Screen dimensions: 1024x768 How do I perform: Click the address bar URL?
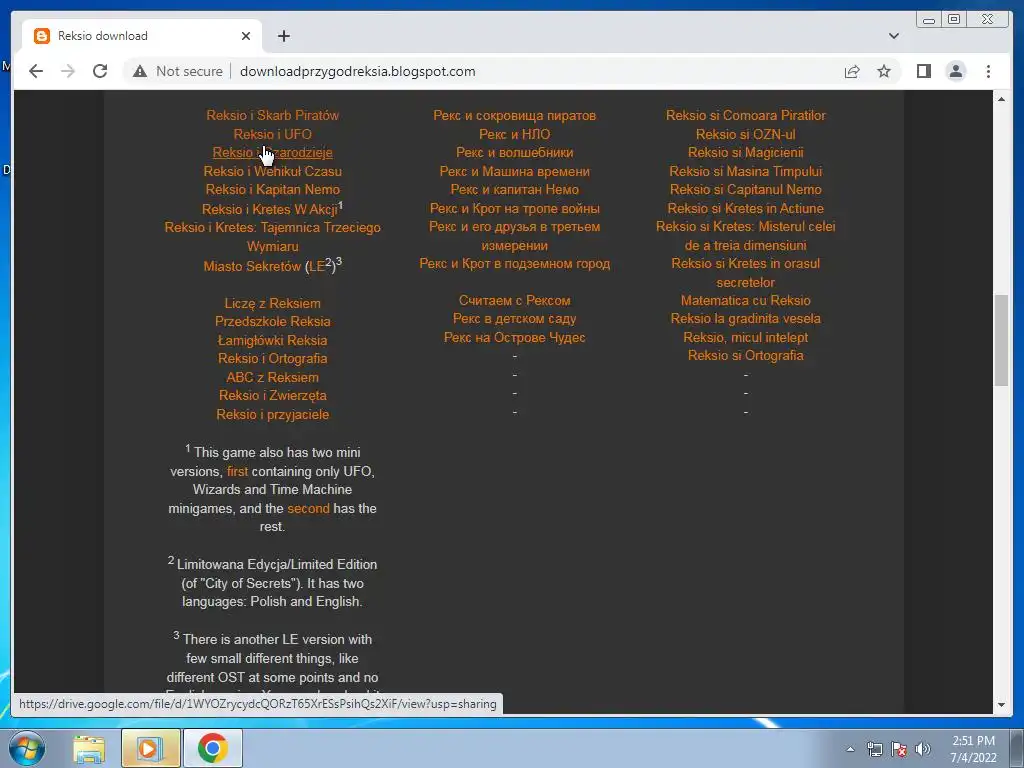[357, 71]
